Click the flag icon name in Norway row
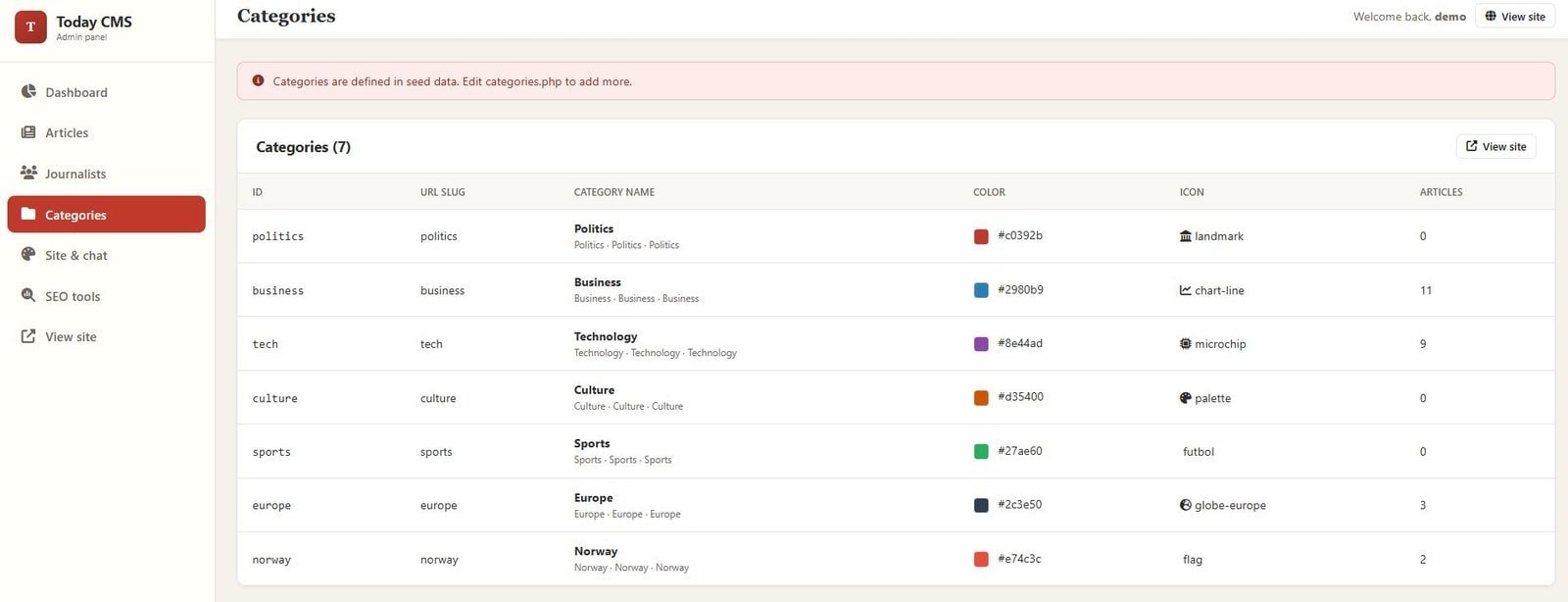This screenshot has height=602, width=1568. pos(1193,560)
